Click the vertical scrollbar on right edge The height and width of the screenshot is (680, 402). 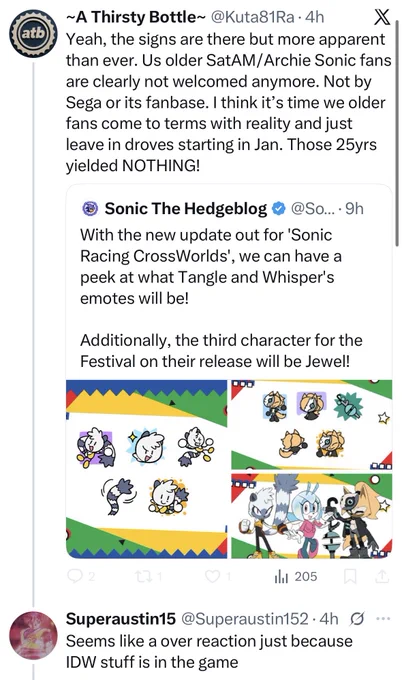pos(397,130)
